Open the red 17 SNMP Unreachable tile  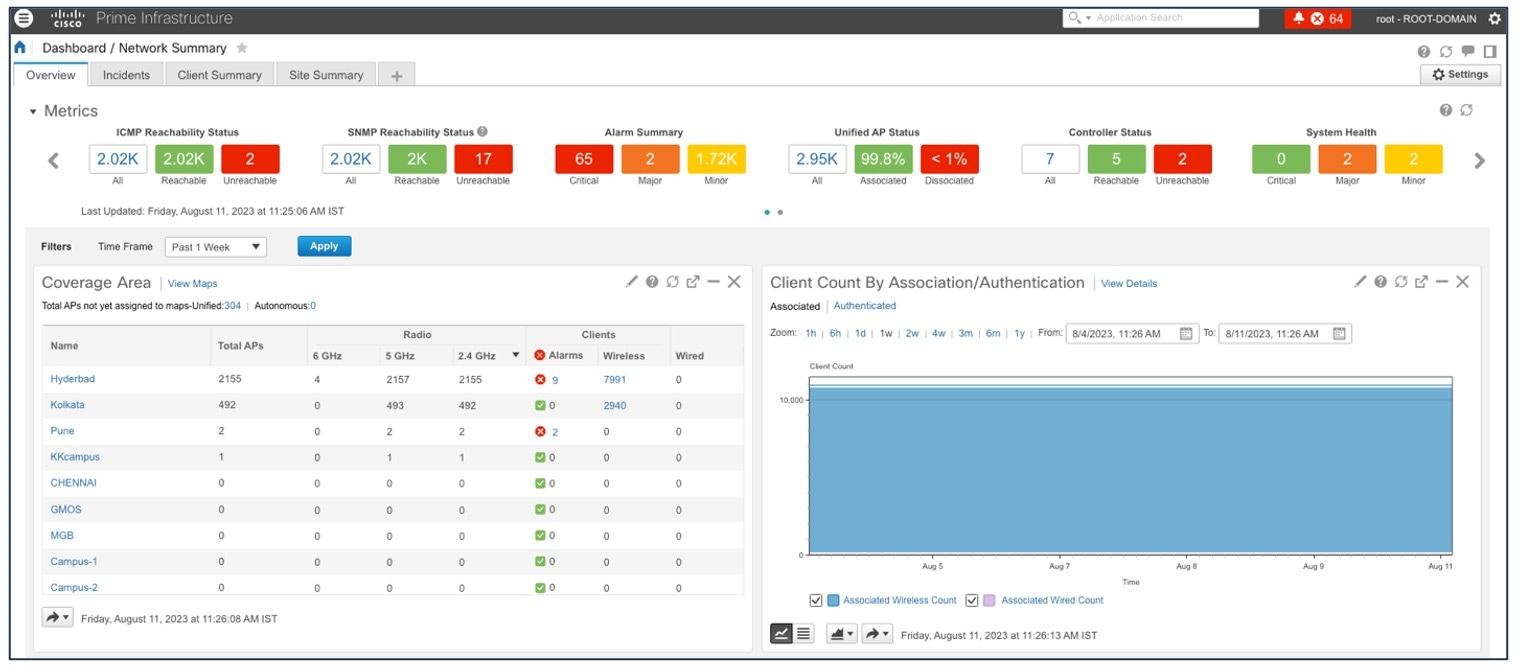click(483, 159)
